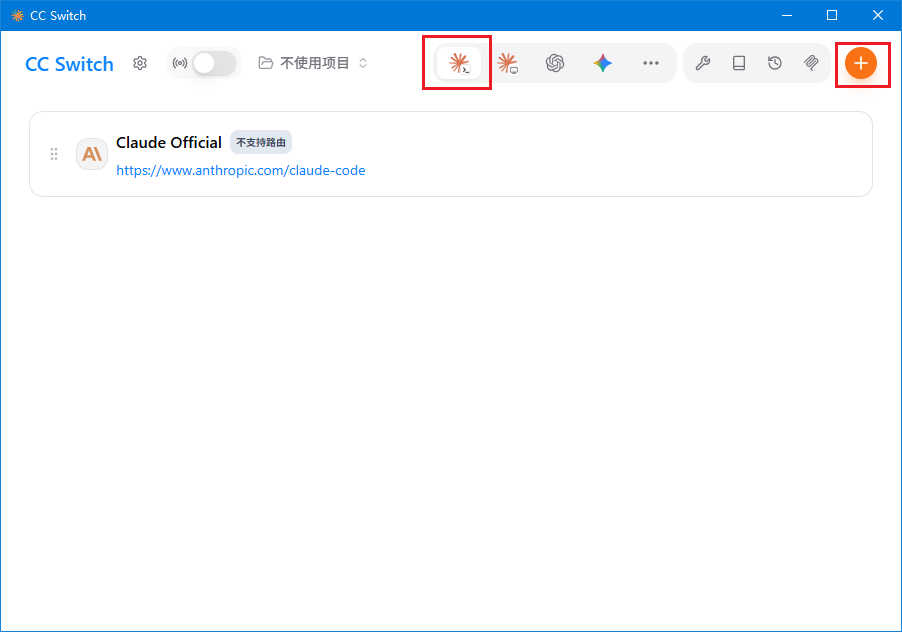Screen dimensions: 902x632
Task: Select the Gemini sparkle app icon
Action: pyautogui.click(x=603, y=63)
